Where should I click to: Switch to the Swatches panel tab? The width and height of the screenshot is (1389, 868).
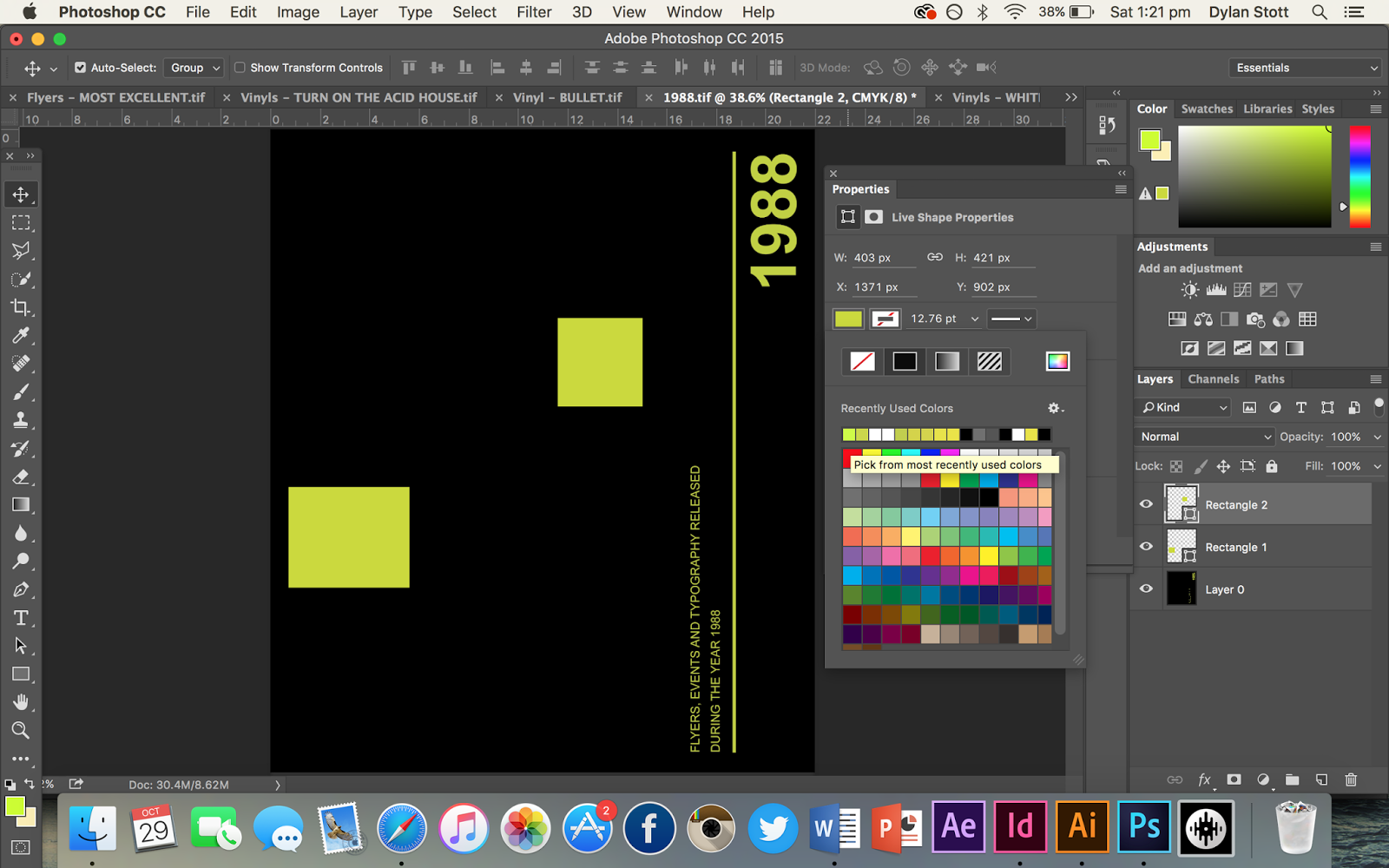click(x=1206, y=108)
